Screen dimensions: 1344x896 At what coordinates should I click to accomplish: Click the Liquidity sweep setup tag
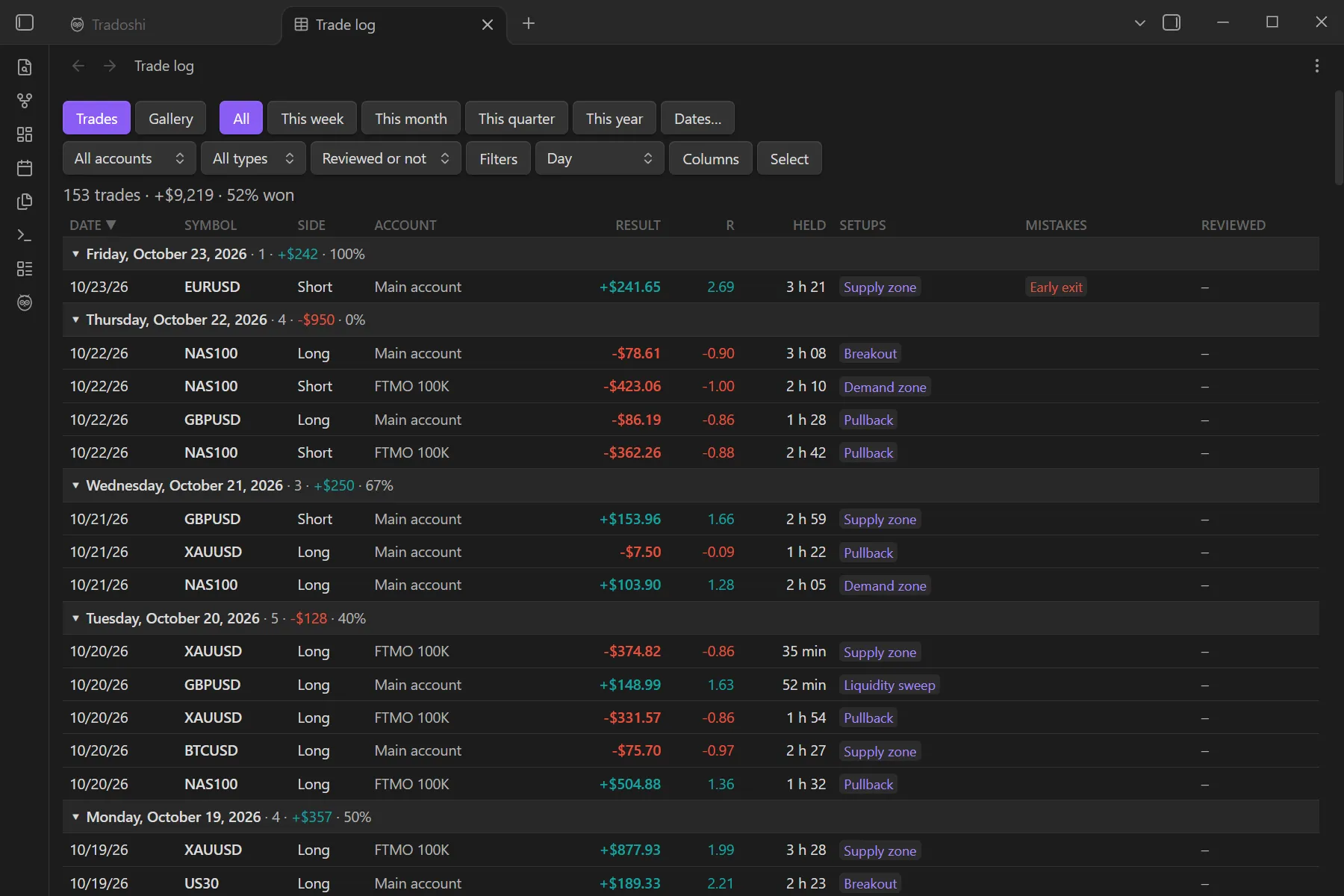click(889, 685)
